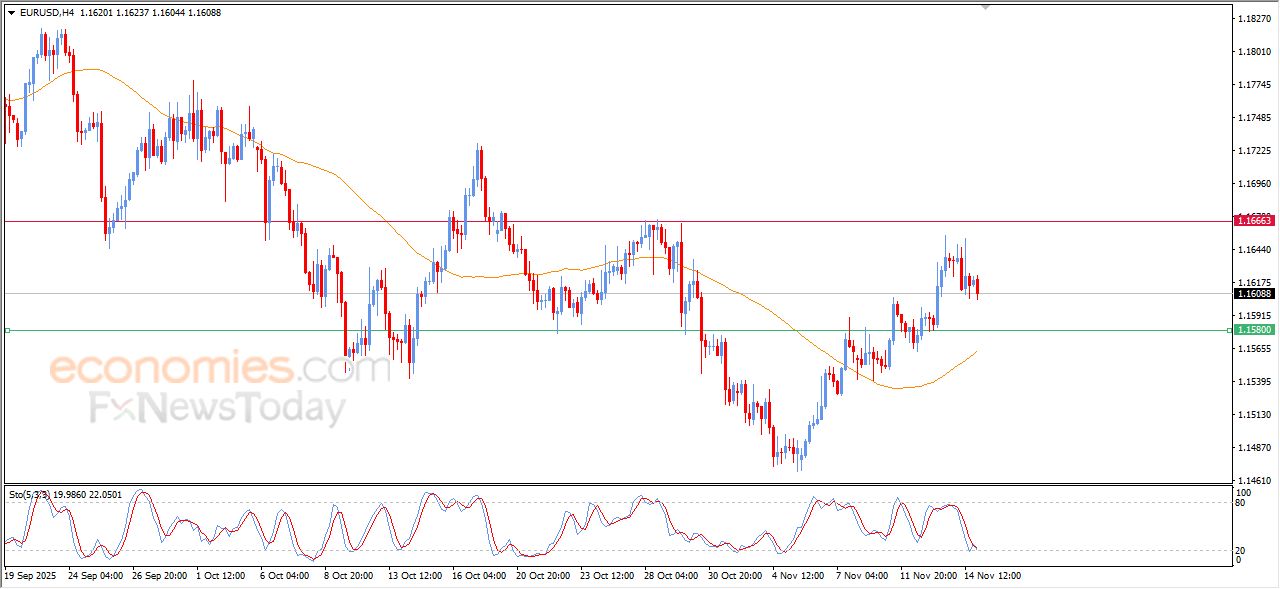The width and height of the screenshot is (1280, 589).
Task: Click the 1.17485 price axis label
Action: coord(1253,118)
